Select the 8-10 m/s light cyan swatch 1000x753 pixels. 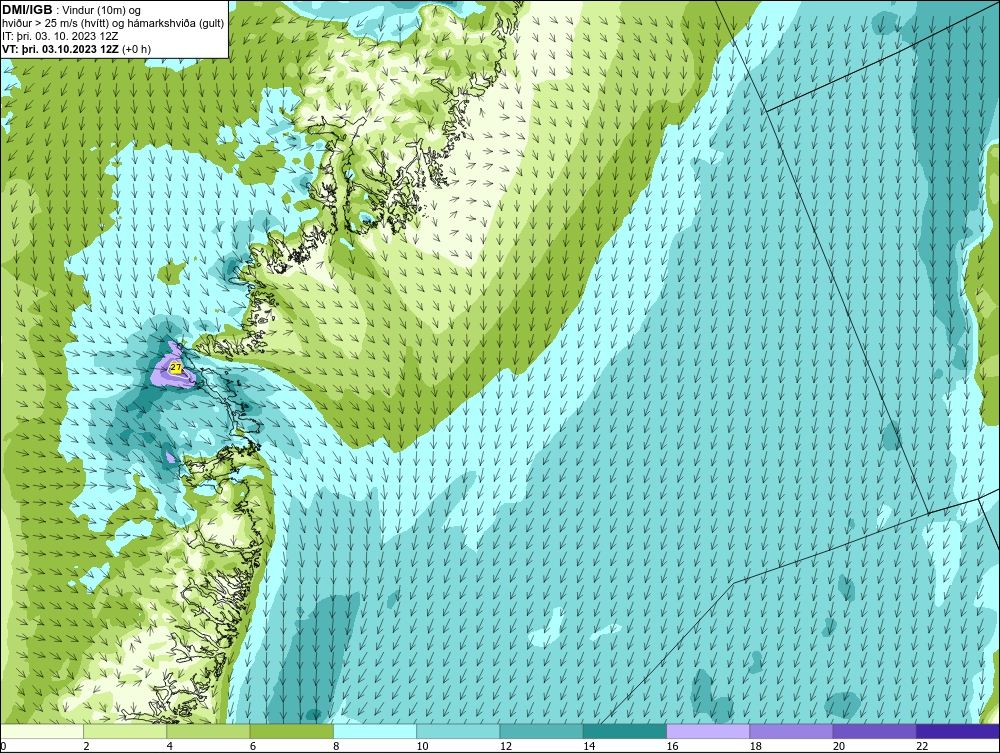tap(375, 731)
